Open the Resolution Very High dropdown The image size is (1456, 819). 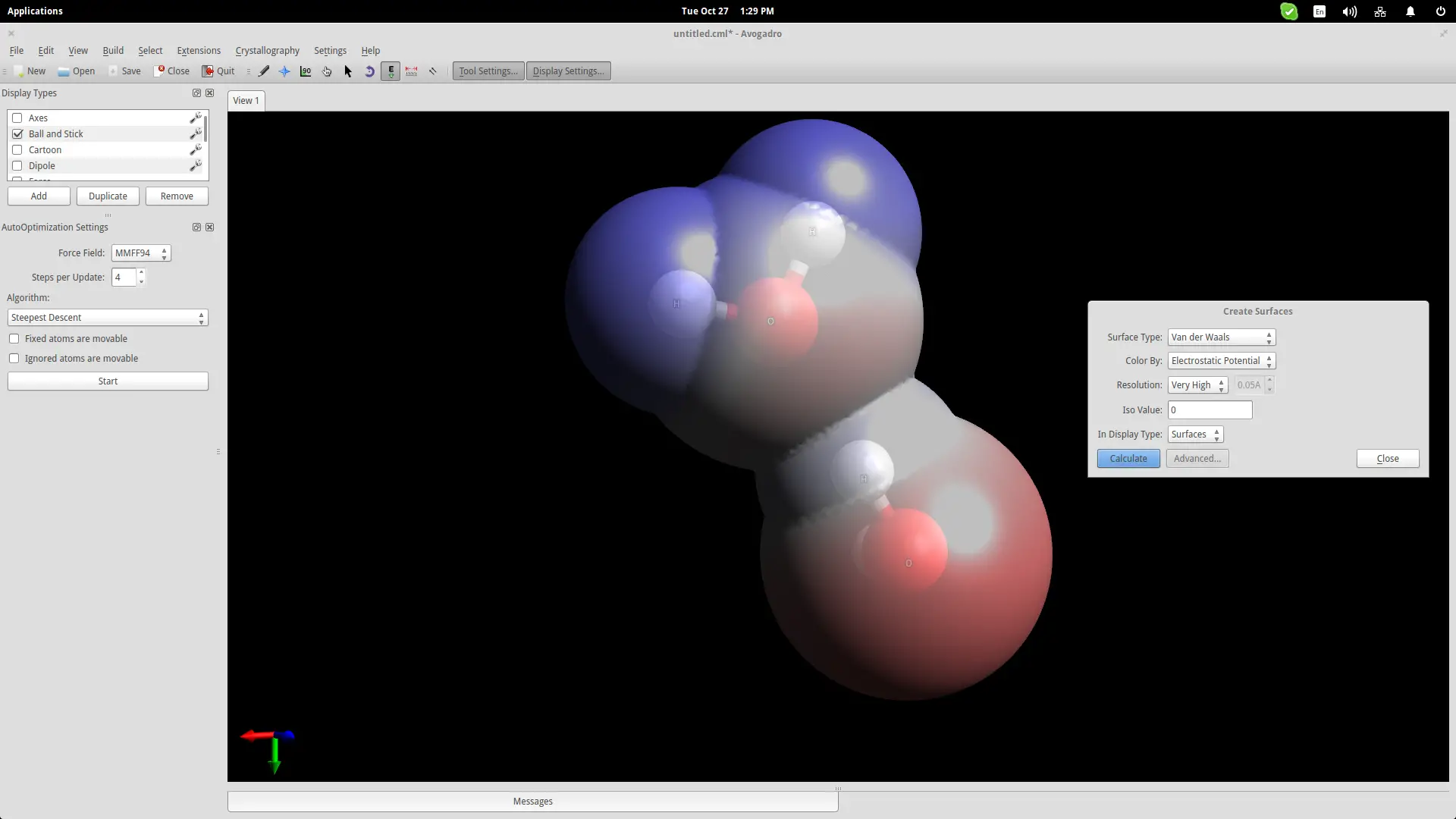coord(1198,385)
